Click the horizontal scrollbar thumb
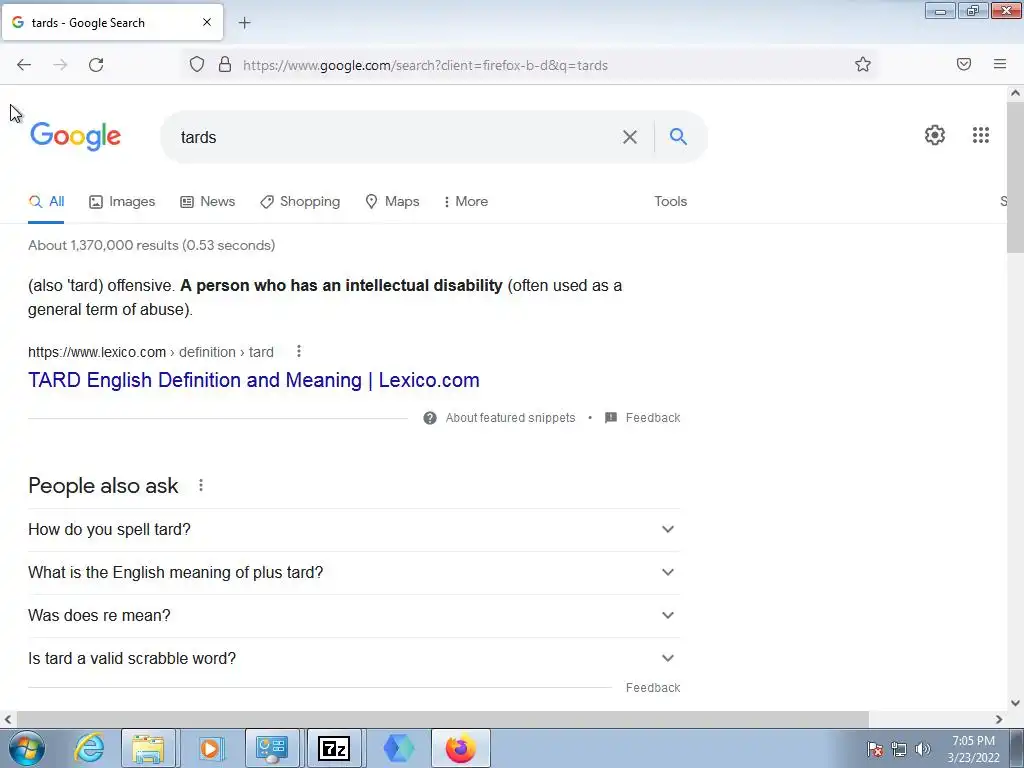The width and height of the screenshot is (1024, 768). [x=441, y=719]
